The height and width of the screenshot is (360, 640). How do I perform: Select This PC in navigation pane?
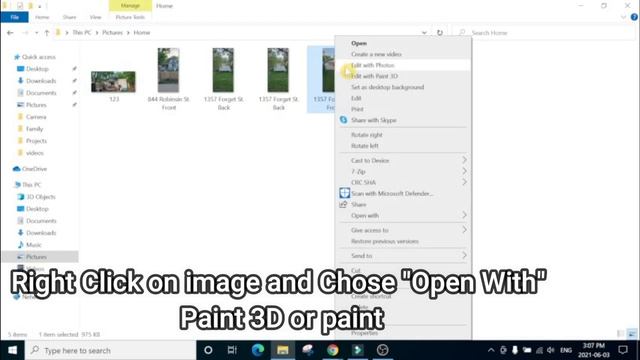click(31, 185)
